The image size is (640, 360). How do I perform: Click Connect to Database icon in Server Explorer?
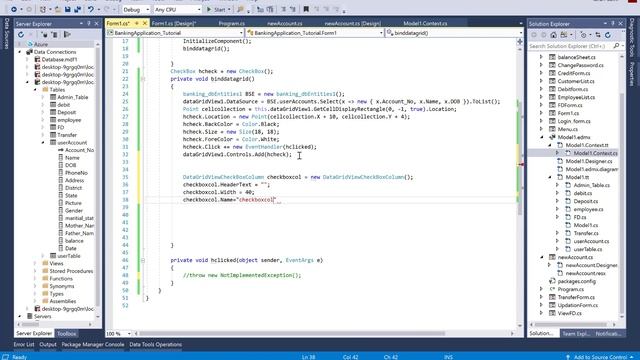pyautogui.click(x=44, y=35)
